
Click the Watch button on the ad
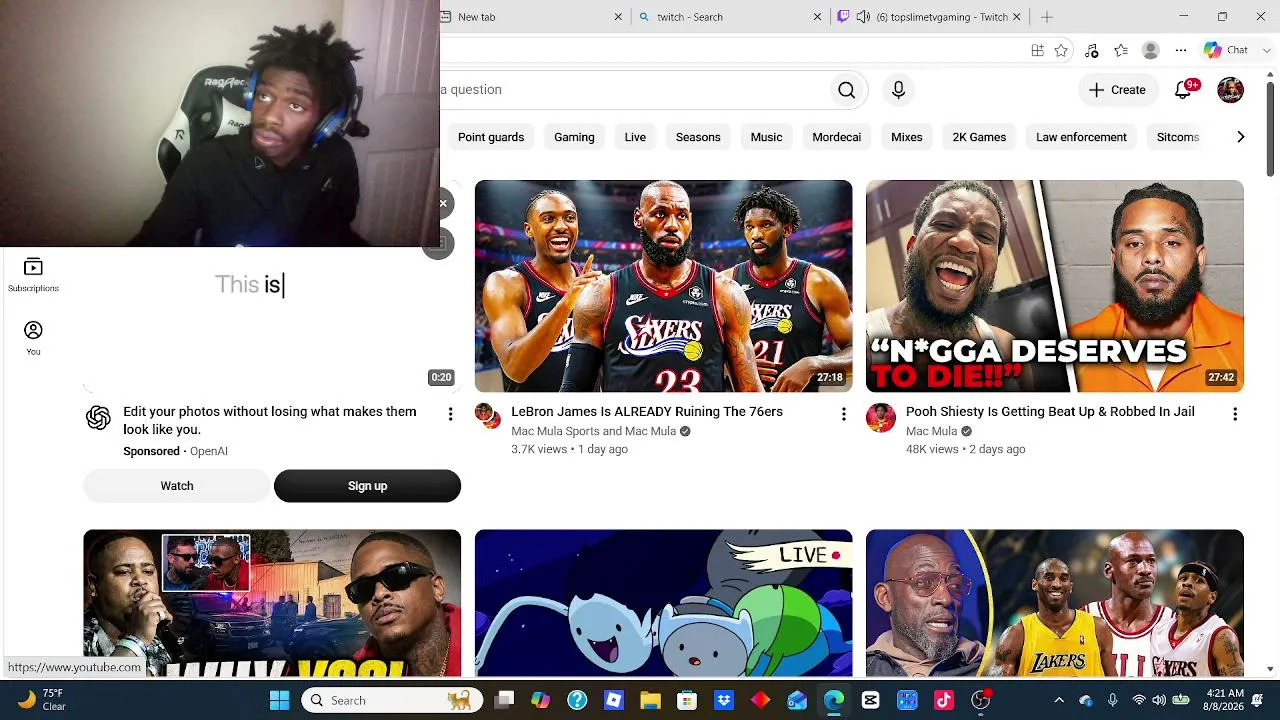coord(177,486)
